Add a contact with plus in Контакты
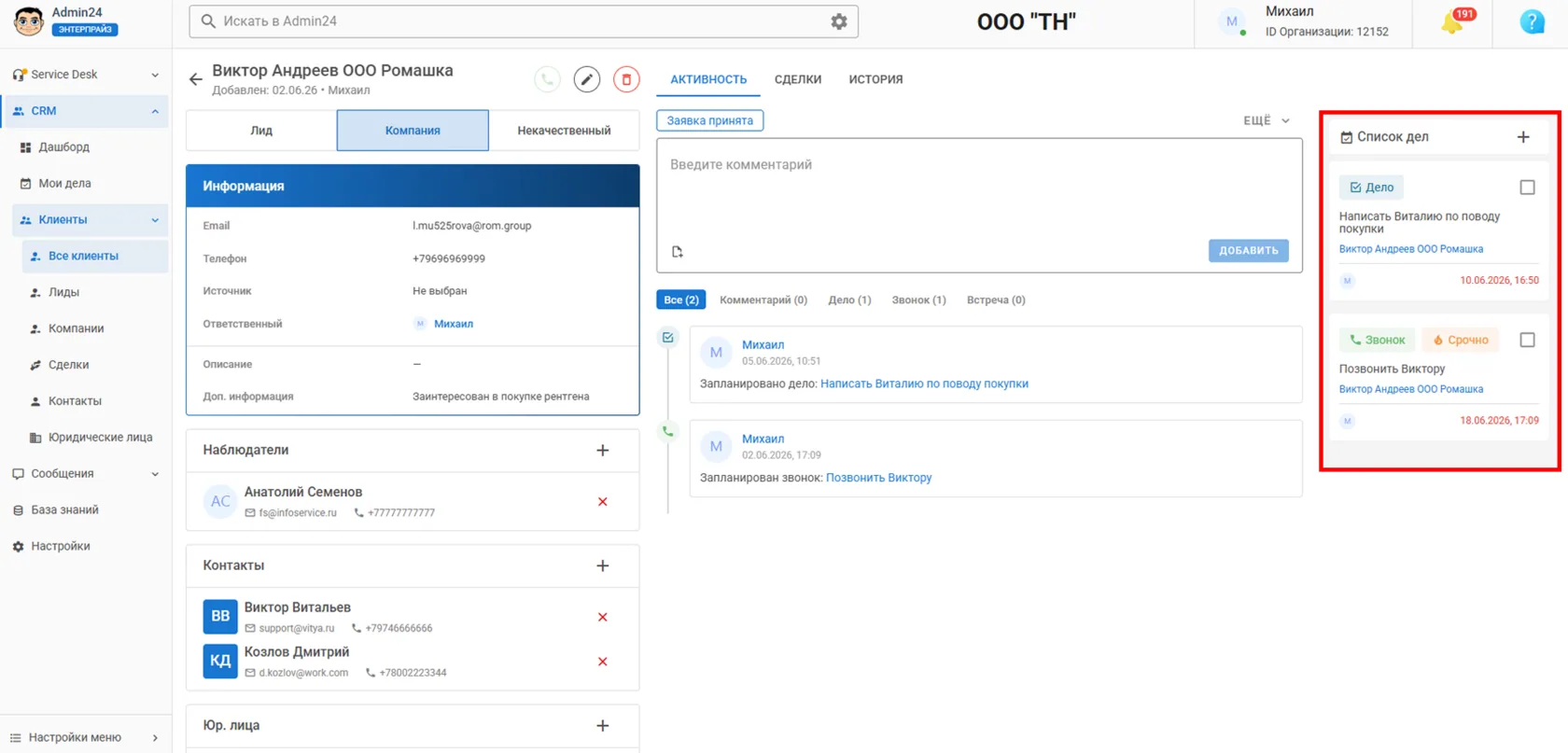1568x753 pixels. tap(603, 566)
